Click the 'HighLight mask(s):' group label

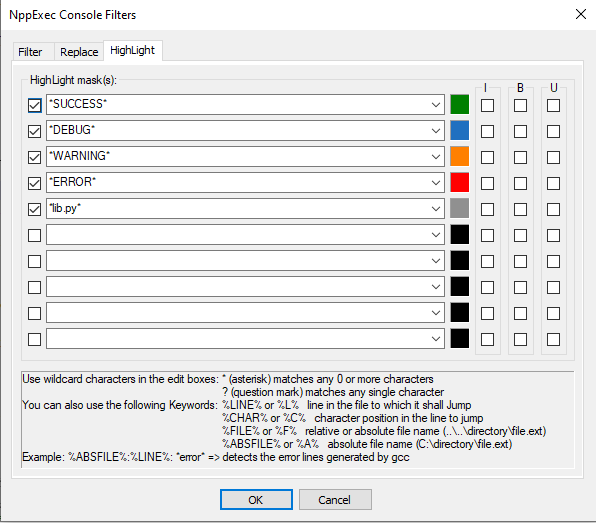pyautogui.click(x=73, y=80)
